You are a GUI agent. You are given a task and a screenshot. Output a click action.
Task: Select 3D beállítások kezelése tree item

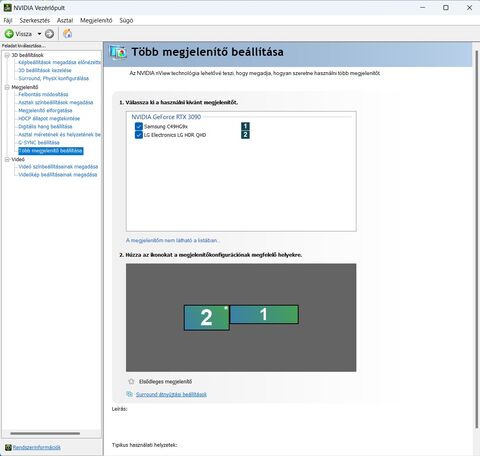45,70
